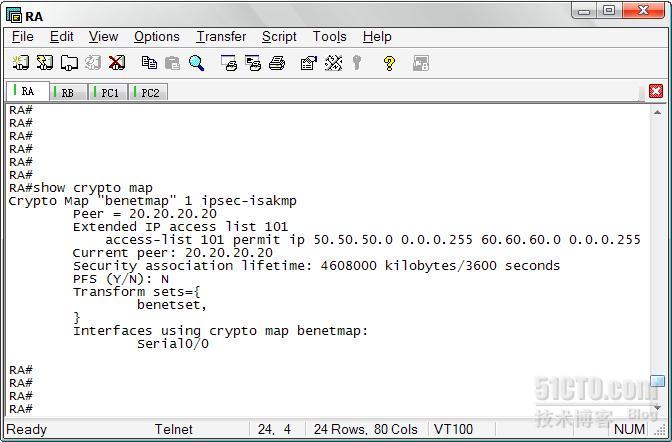Click the grayed key Public-Key icon
The image size is (672, 442).
coord(357,63)
